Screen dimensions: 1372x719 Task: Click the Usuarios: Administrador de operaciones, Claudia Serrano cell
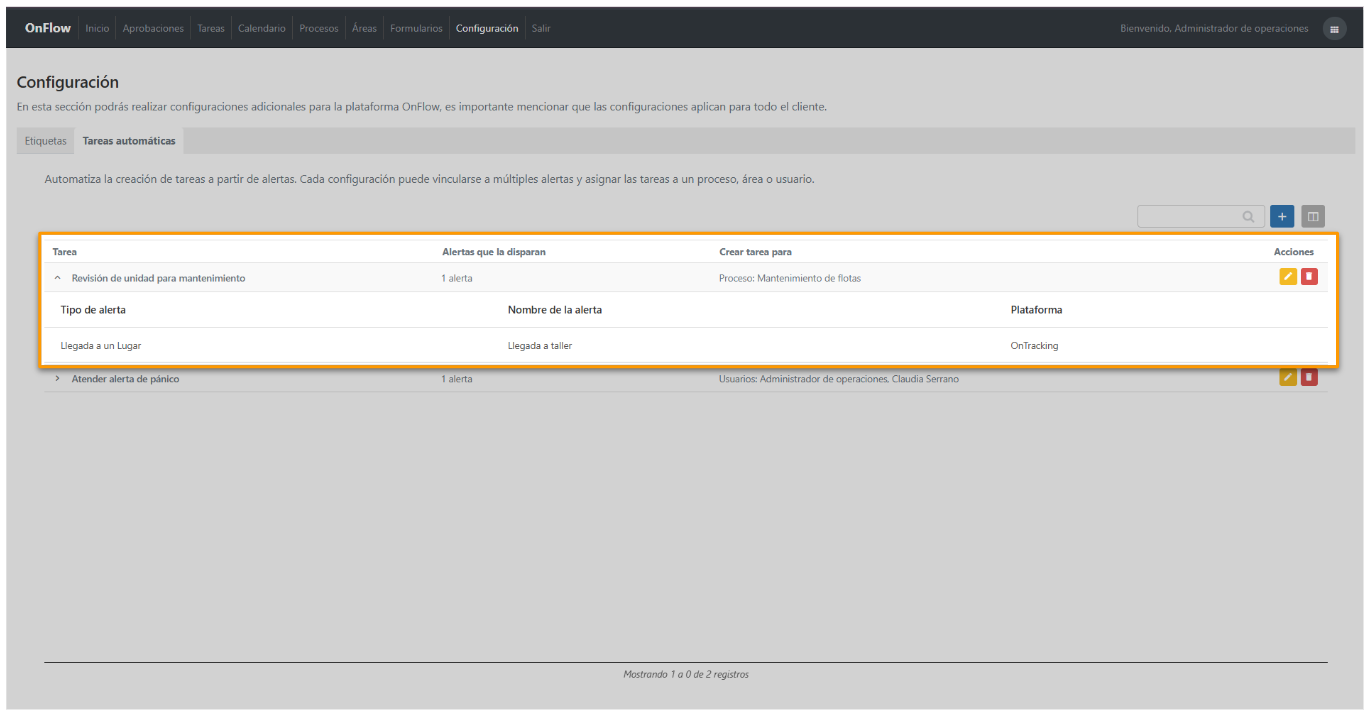[839, 379]
